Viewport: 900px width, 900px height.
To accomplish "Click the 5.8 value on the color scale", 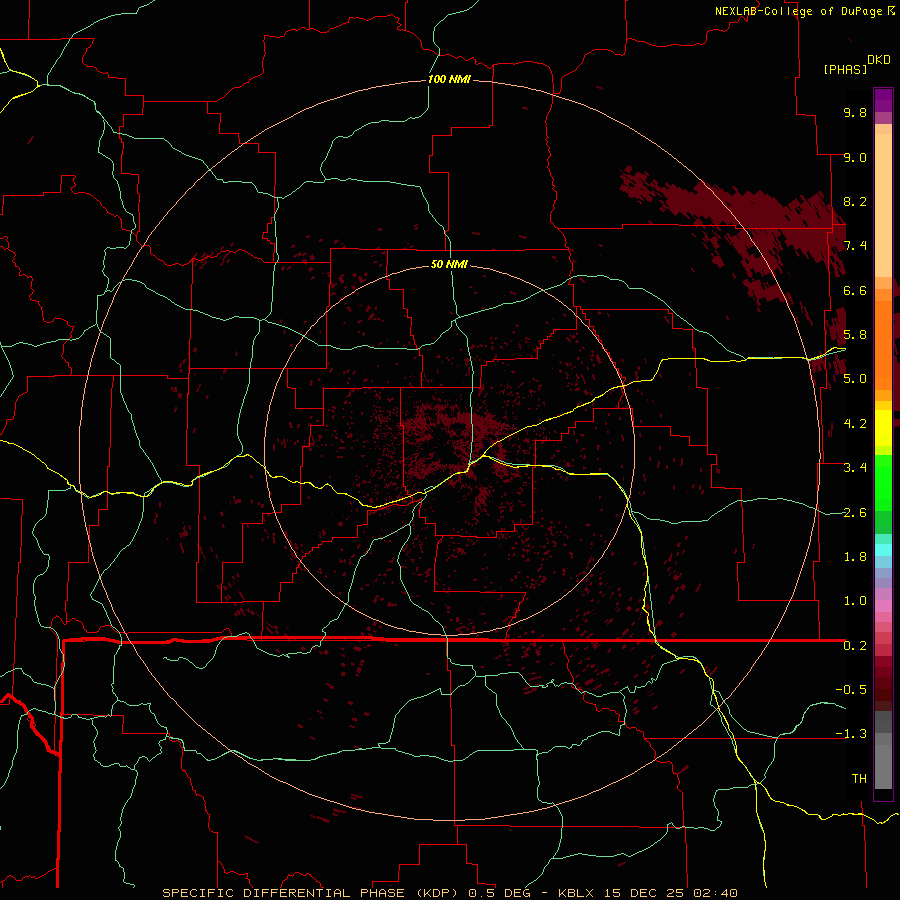I will (x=855, y=335).
